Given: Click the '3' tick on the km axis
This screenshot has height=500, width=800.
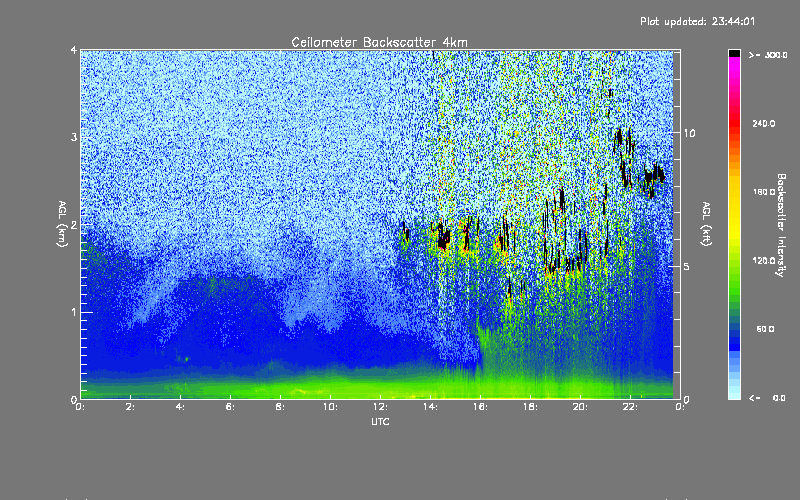Looking at the screenshot, I should coord(74,137).
